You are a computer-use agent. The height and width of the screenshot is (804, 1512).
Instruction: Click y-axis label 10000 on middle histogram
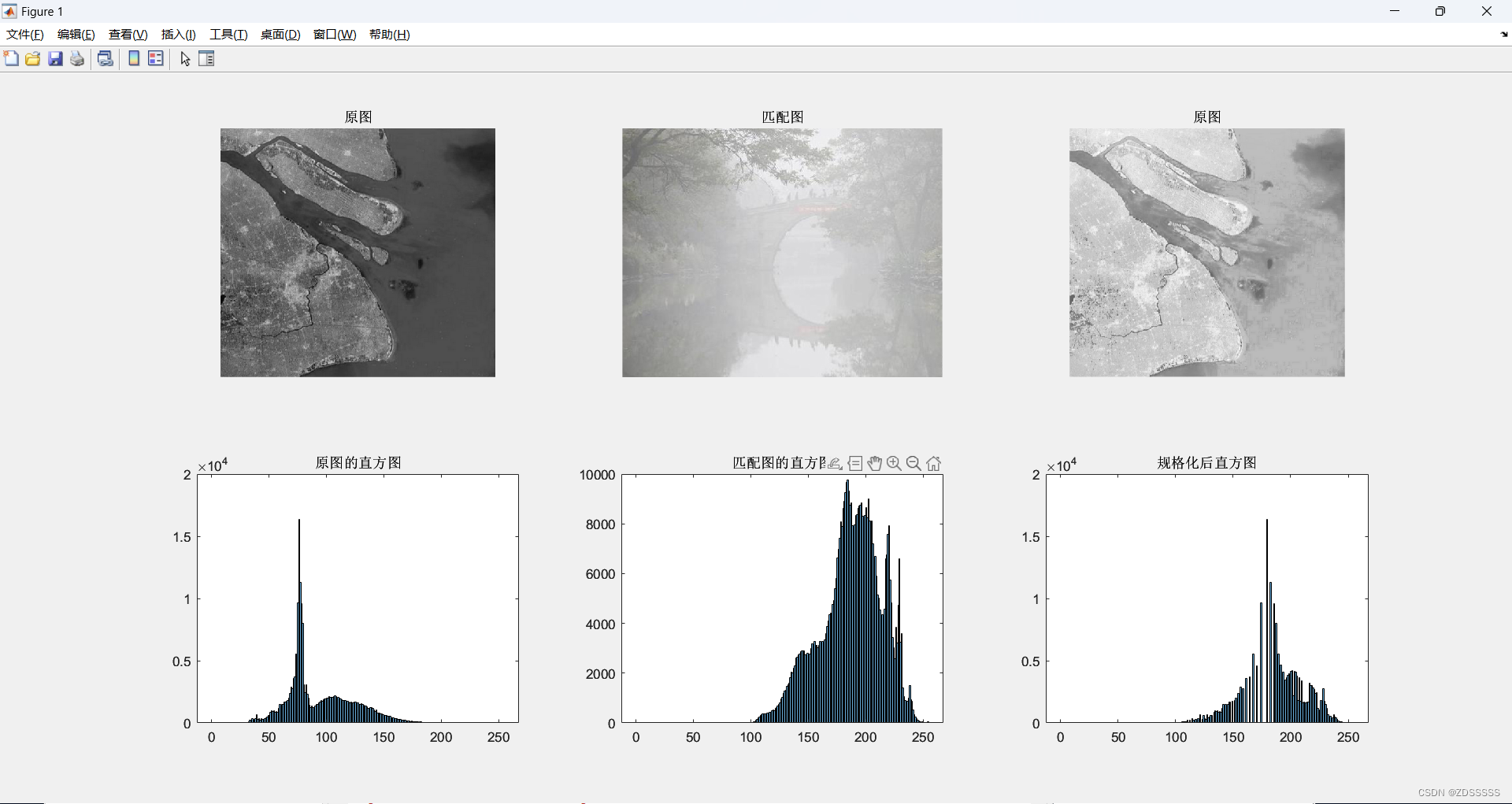pos(597,475)
